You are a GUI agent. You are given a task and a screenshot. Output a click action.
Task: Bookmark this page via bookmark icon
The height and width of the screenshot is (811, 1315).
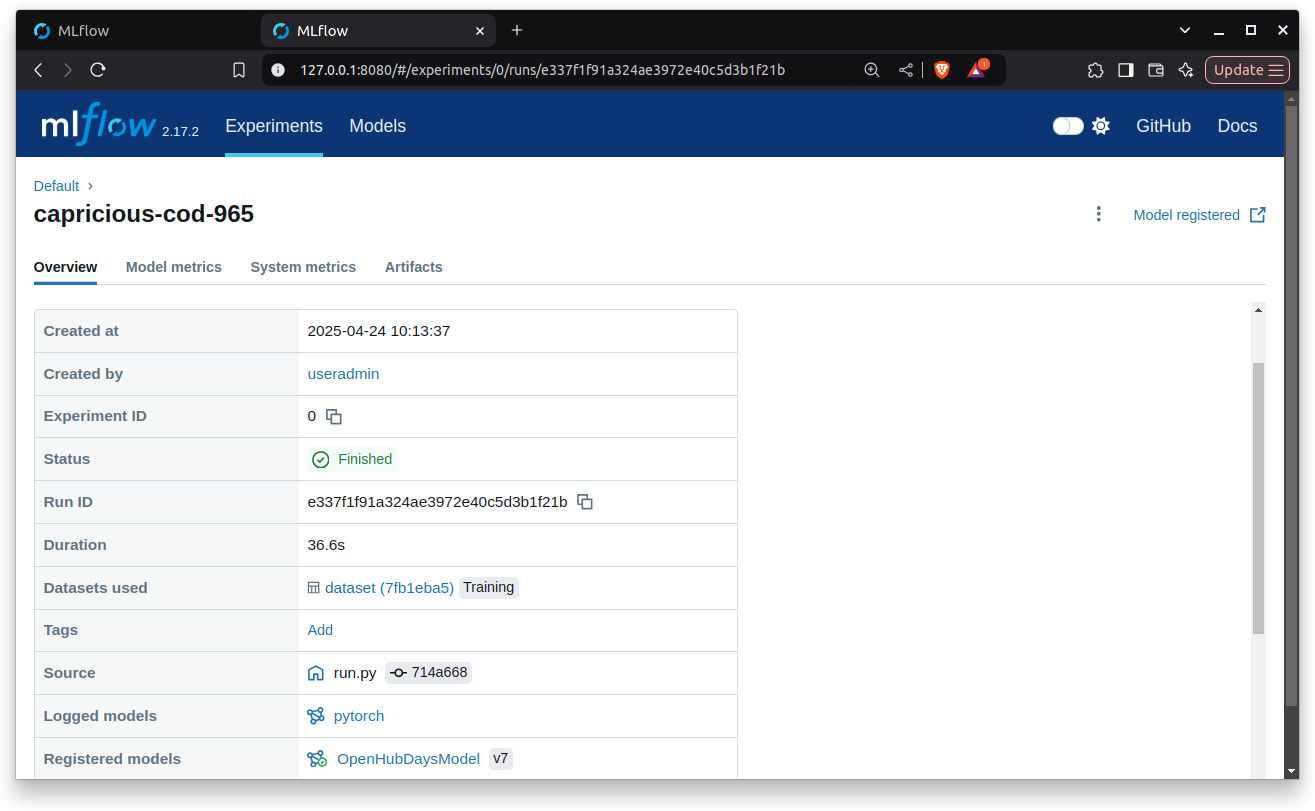coord(238,70)
